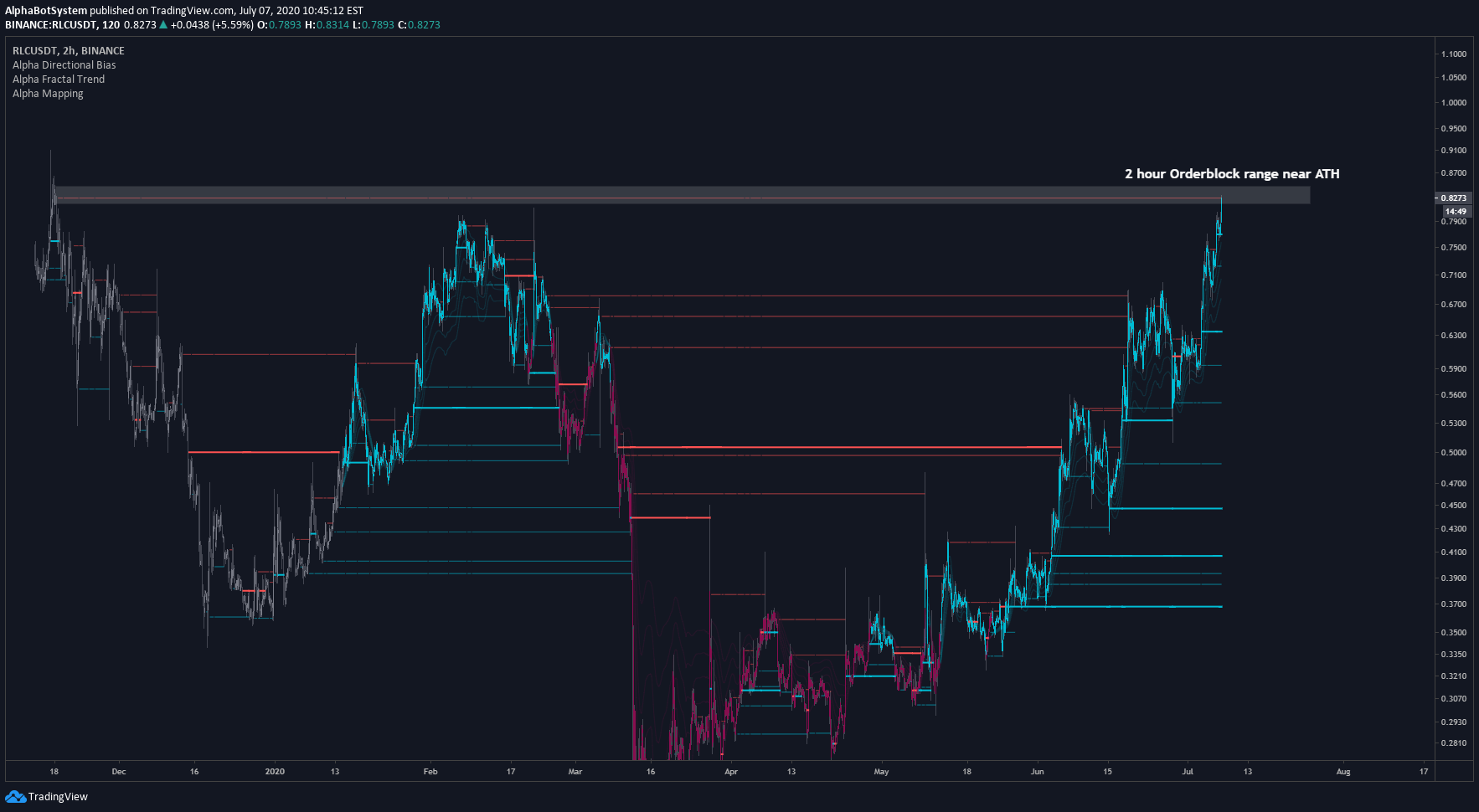Click the 14:49 countdown timer label

[1456, 211]
